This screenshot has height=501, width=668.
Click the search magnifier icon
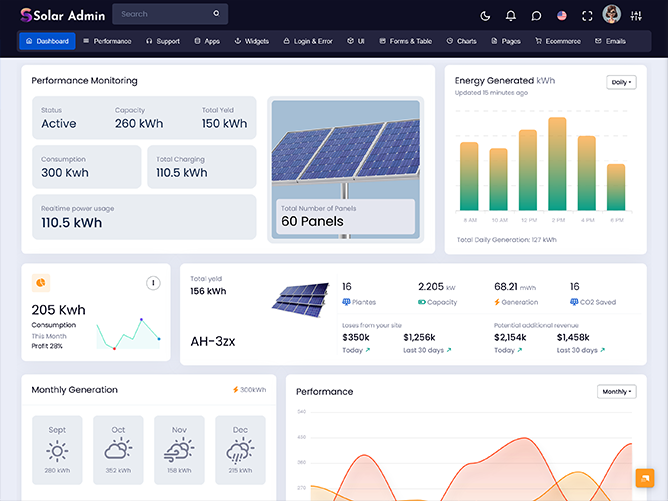216,14
